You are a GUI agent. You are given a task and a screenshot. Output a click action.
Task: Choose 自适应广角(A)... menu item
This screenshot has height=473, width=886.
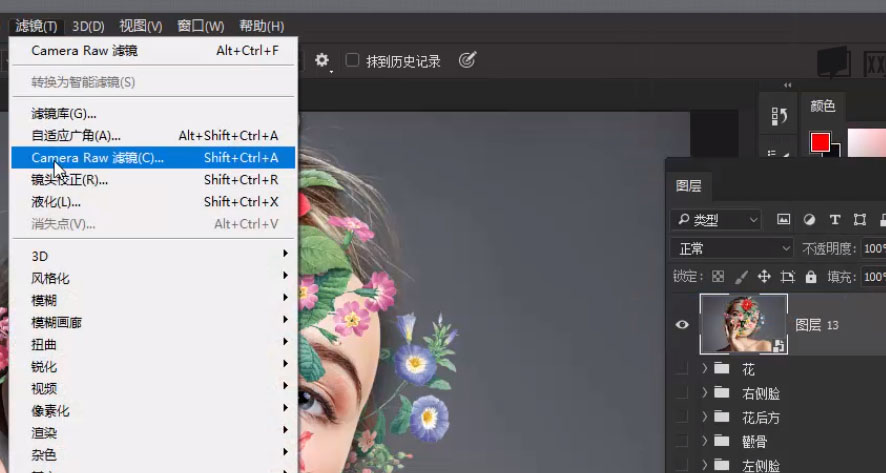(153, 136)
